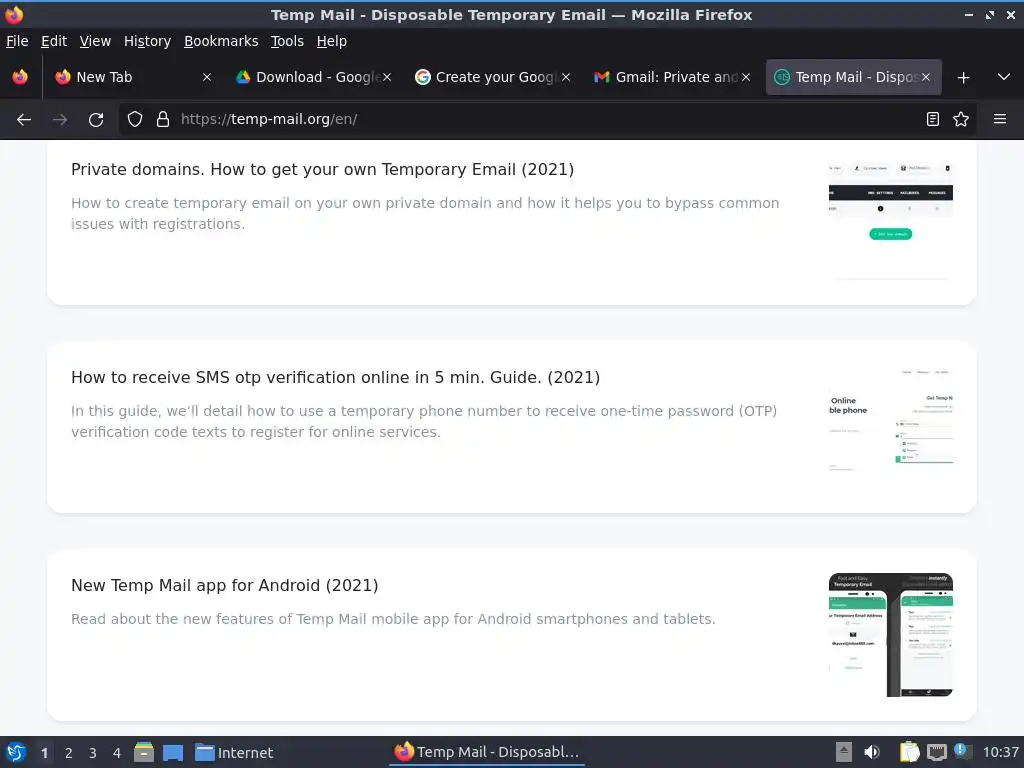Click the forward navigation arrow
Image resolution: width=1024 pixels, height=768 pixels.
coord(60,120)
